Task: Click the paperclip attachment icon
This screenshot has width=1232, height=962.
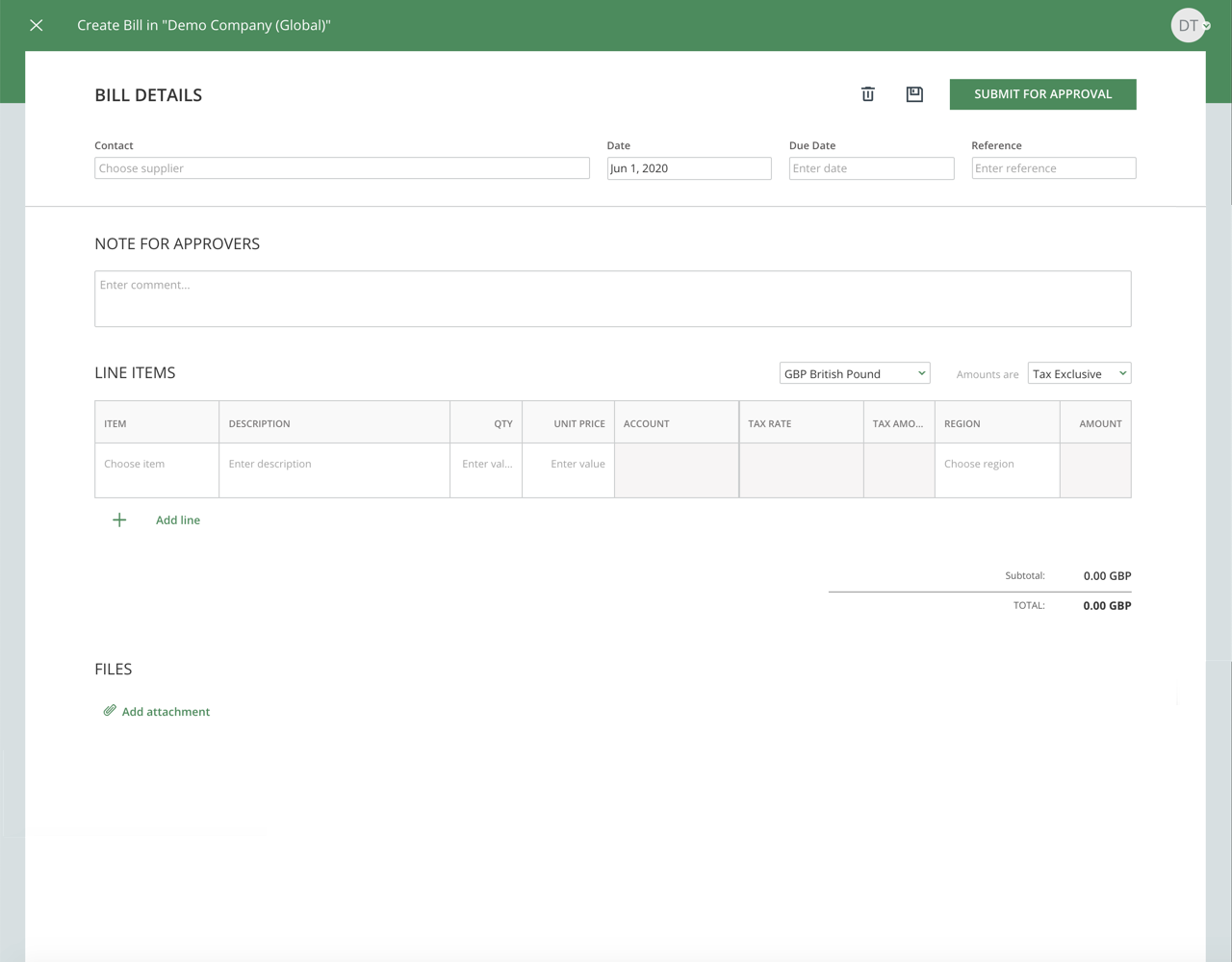Action: [x=110, y=711]
